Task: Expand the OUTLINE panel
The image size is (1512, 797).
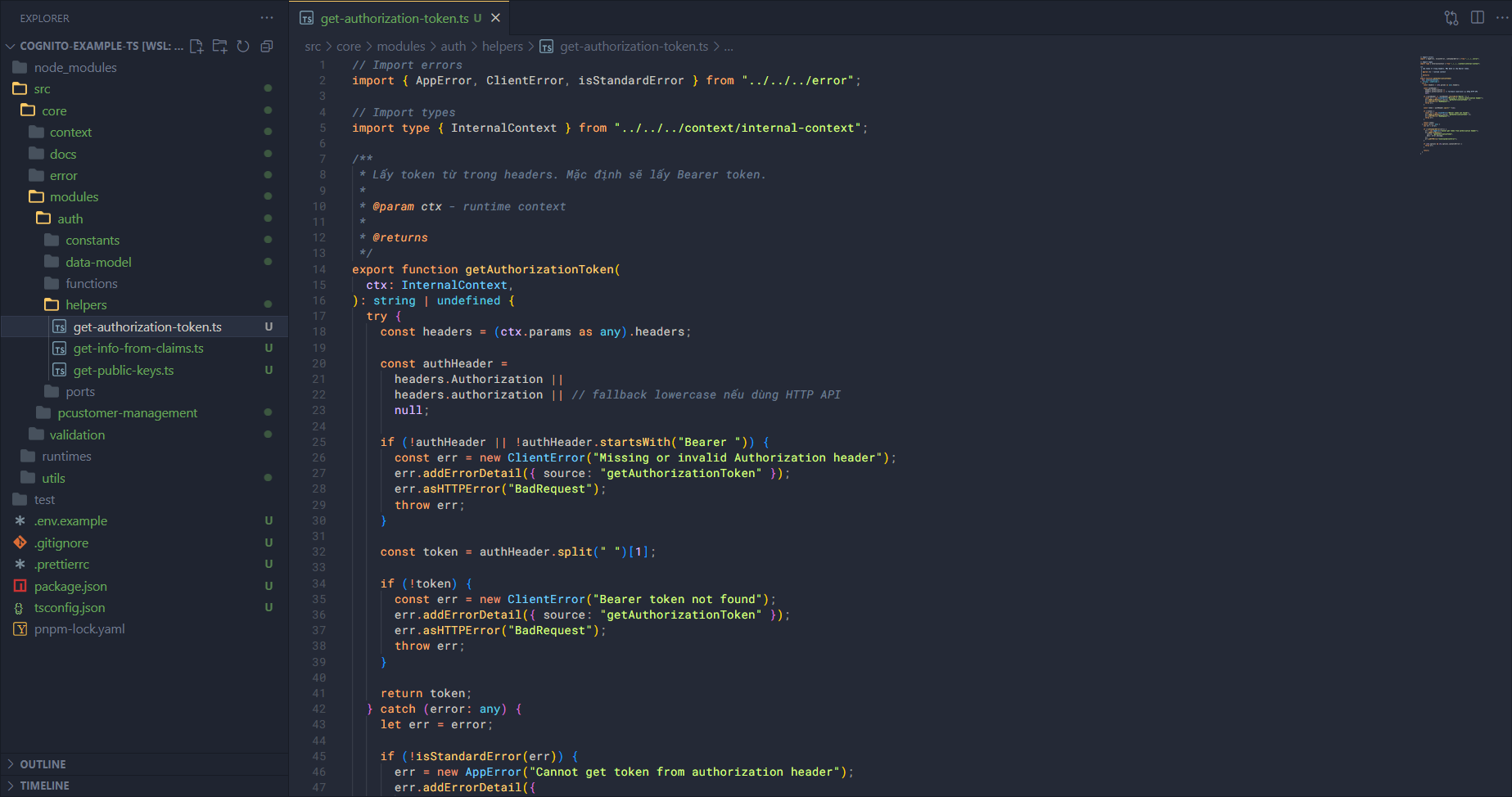Action: pyautogui.click(x=43, y=764)
